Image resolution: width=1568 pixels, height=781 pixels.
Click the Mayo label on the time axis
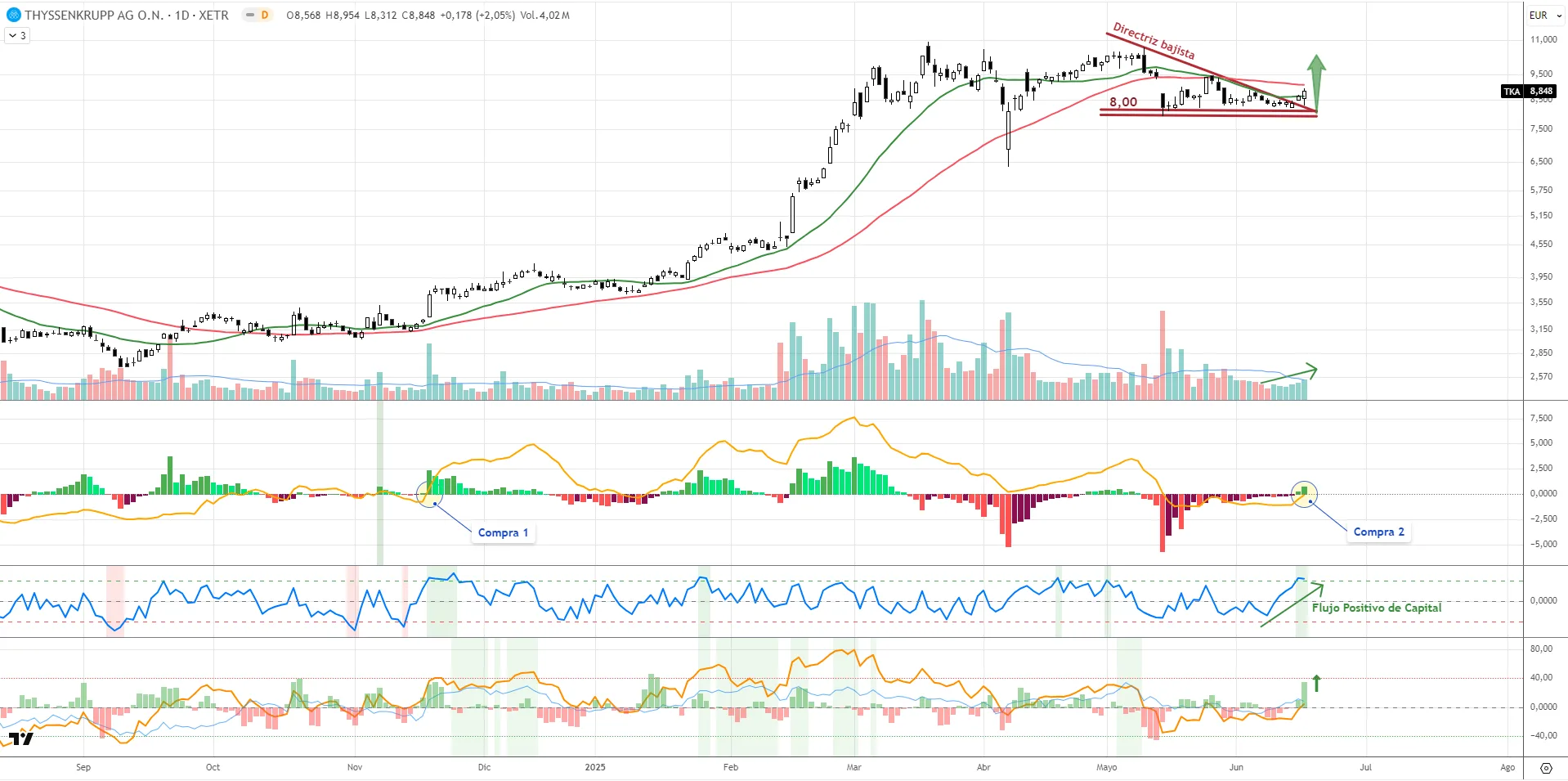(1106, 767)
